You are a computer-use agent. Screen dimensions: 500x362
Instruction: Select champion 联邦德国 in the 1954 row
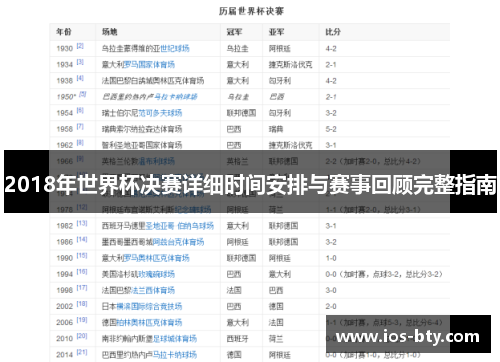coord(241,113)
